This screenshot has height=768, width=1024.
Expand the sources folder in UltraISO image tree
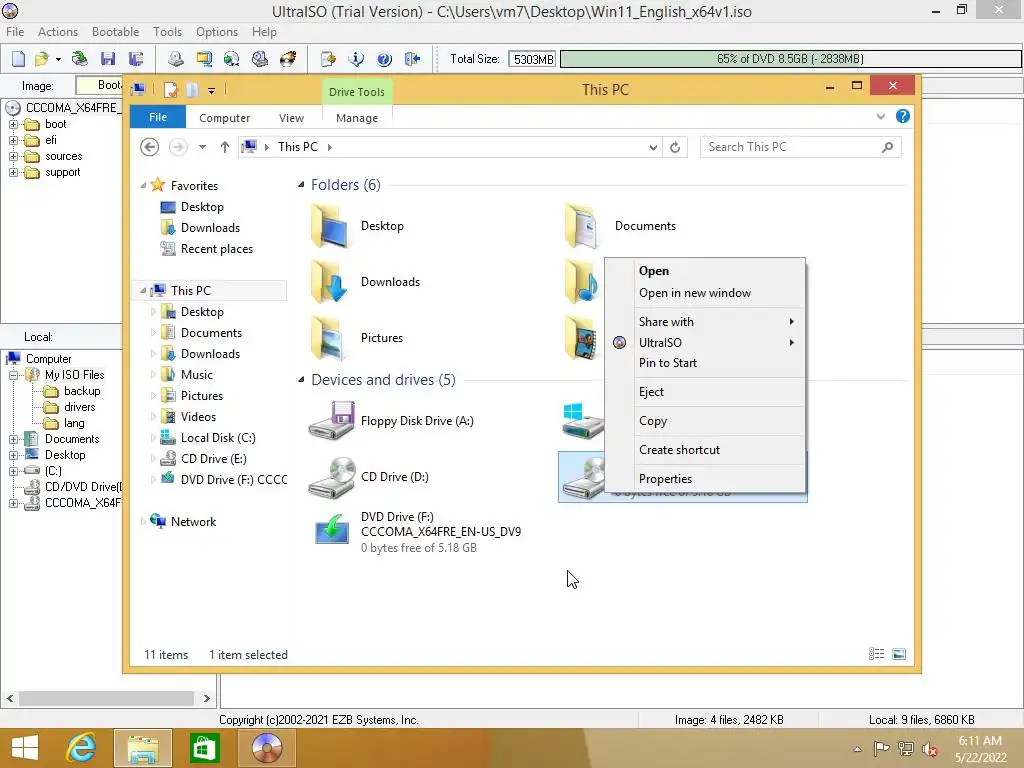[13, 156]
